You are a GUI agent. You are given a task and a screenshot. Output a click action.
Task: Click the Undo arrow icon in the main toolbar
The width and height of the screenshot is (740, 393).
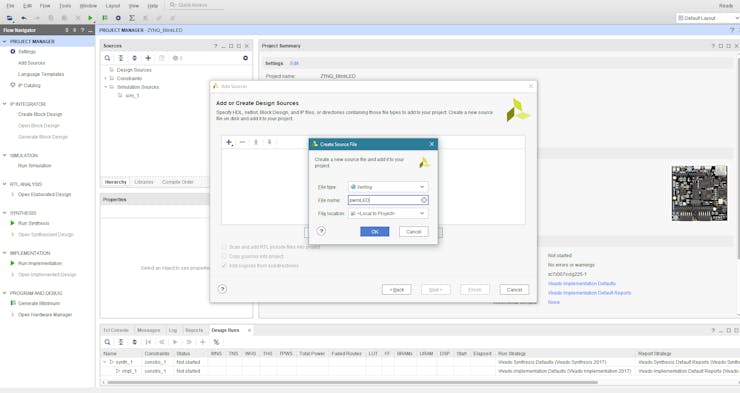24,18
